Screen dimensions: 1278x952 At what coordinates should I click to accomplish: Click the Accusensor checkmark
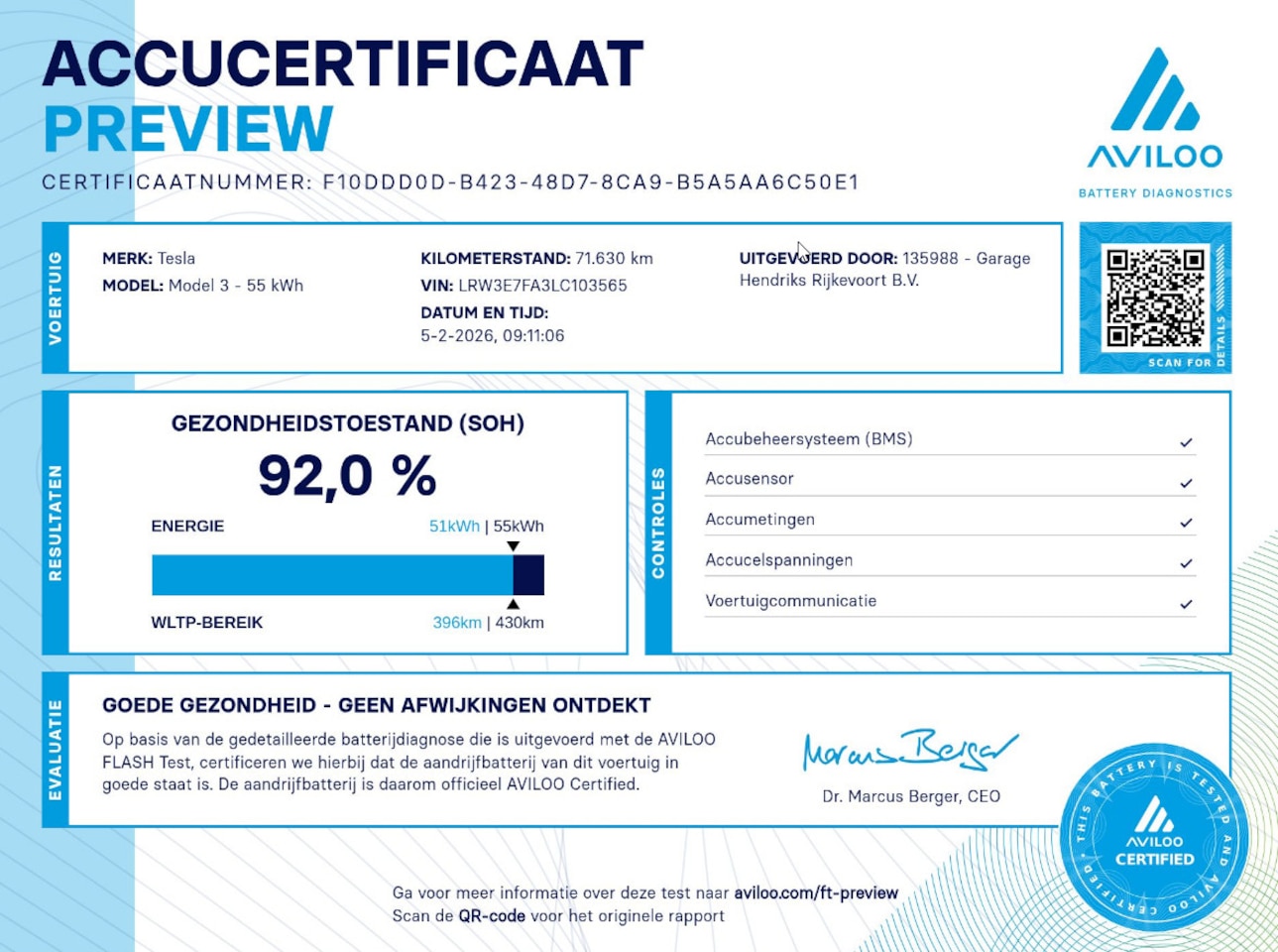1186,483
